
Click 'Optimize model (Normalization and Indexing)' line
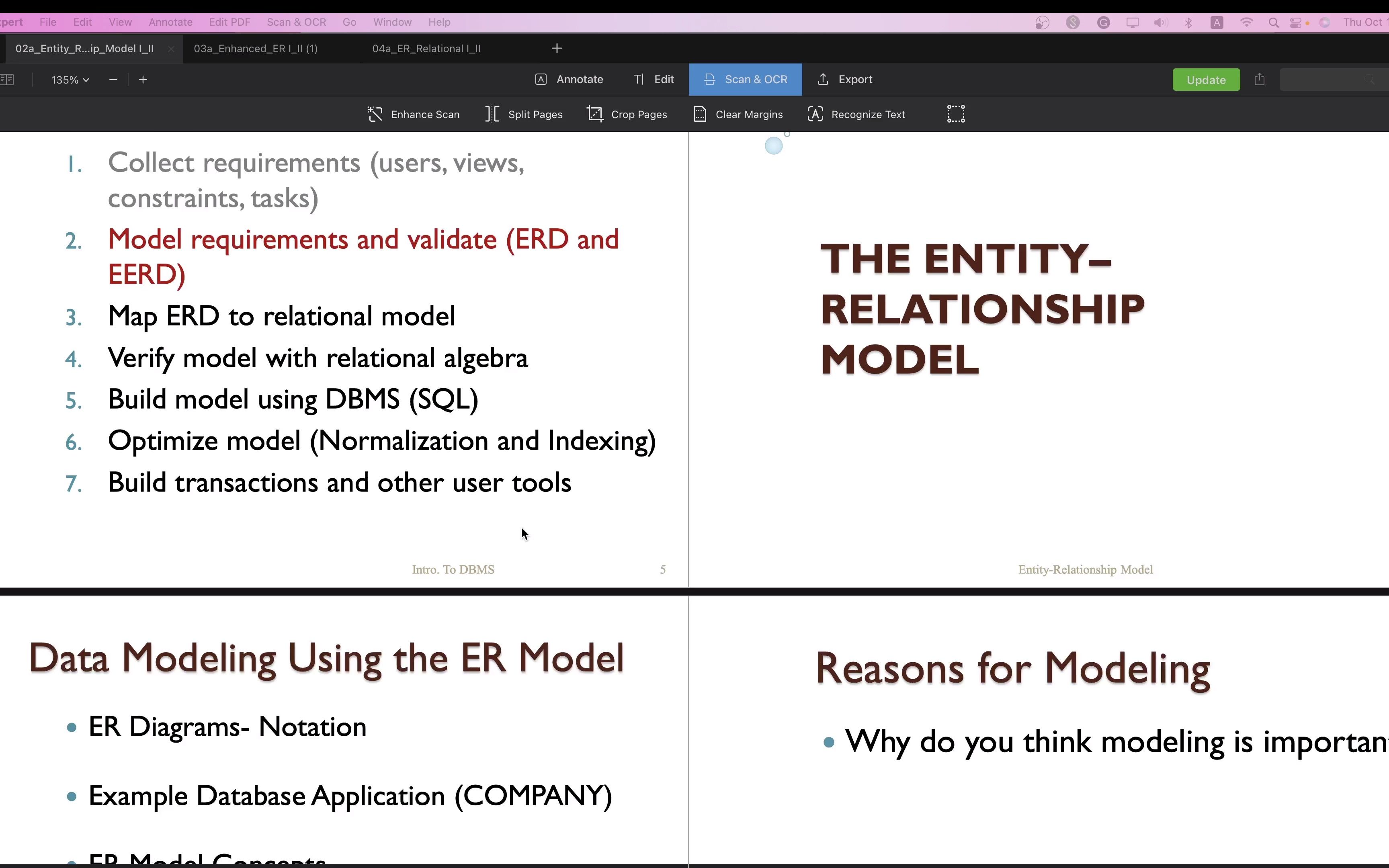pos(382,441)
